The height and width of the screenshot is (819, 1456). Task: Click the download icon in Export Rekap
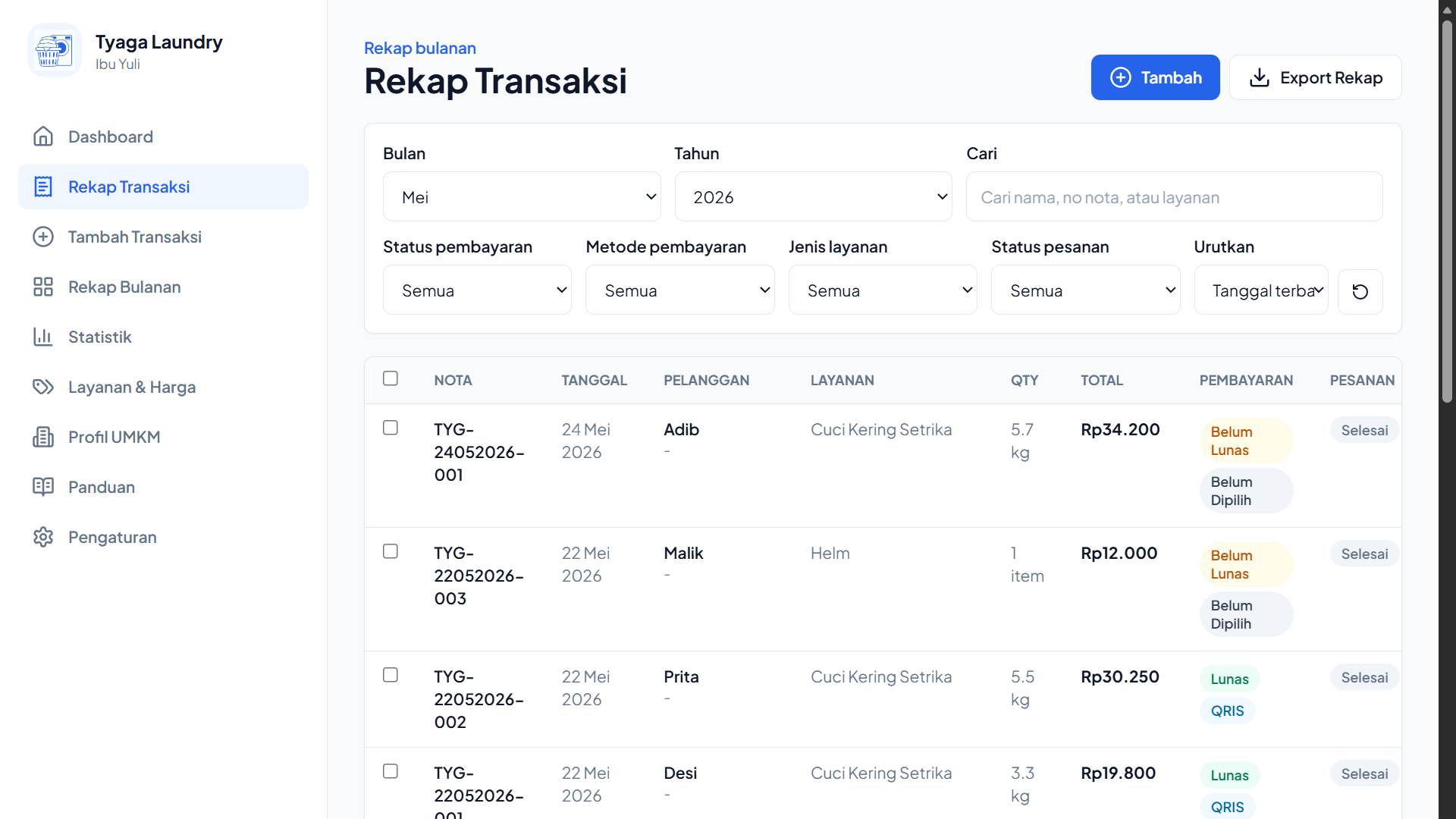click(x=1259, y=77)
